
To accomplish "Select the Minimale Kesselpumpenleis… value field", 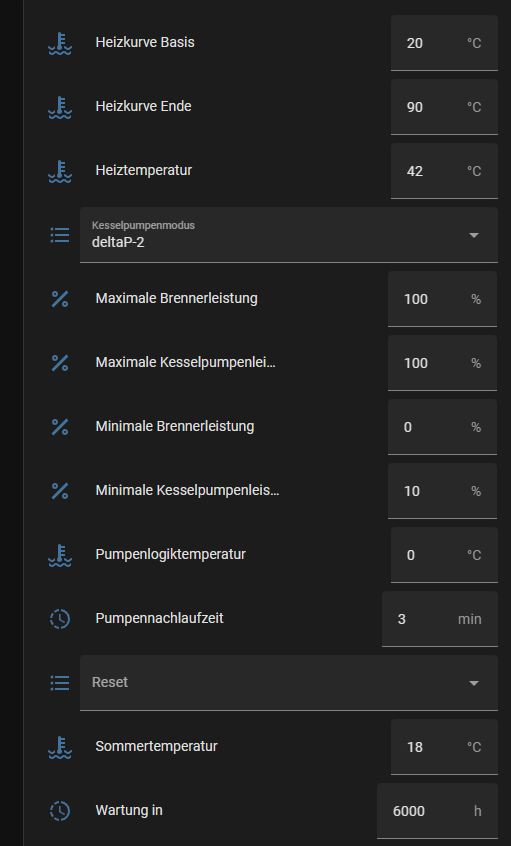I will coord(442,491).
